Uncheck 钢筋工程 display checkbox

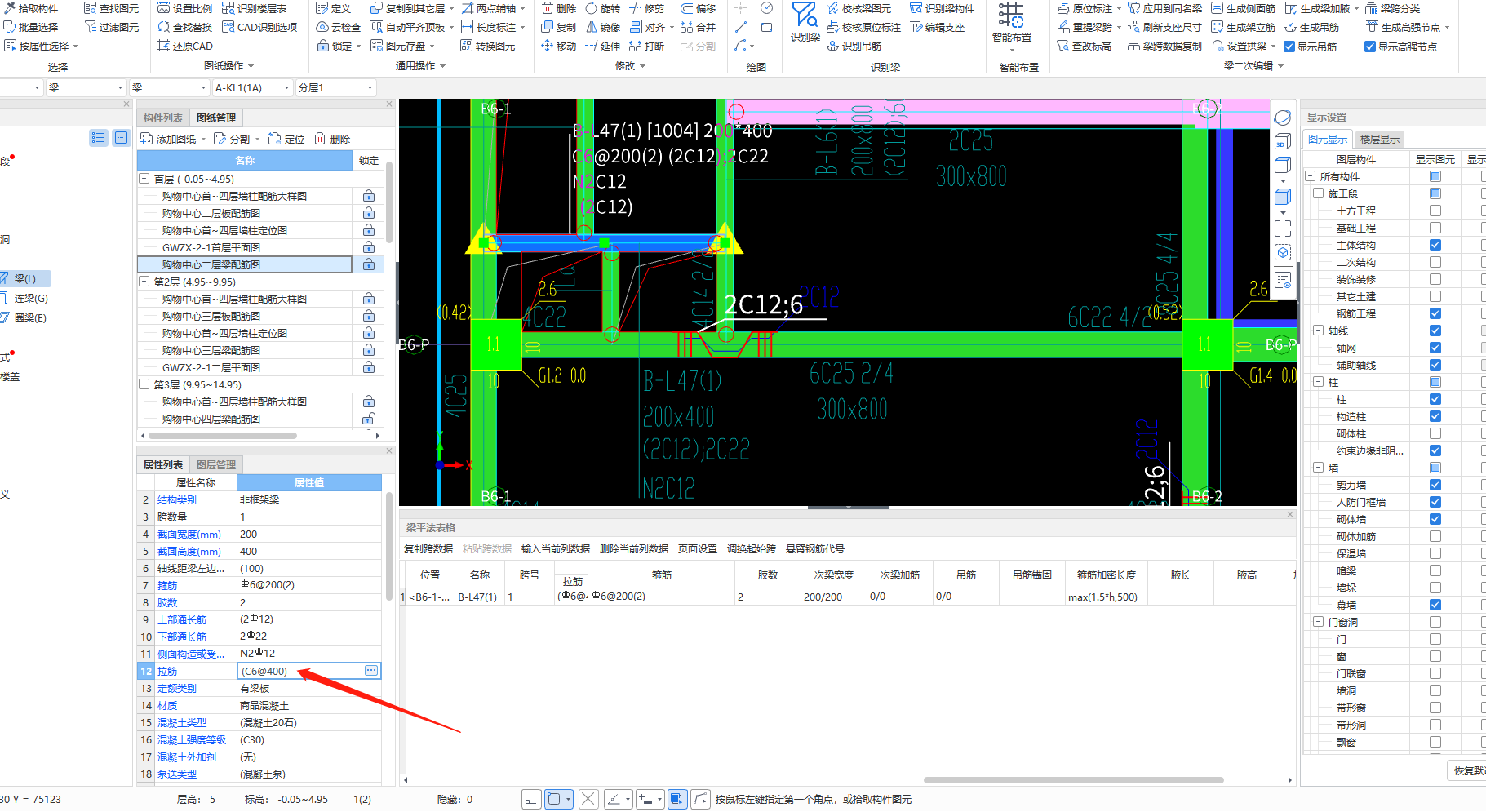(1435, 313)
